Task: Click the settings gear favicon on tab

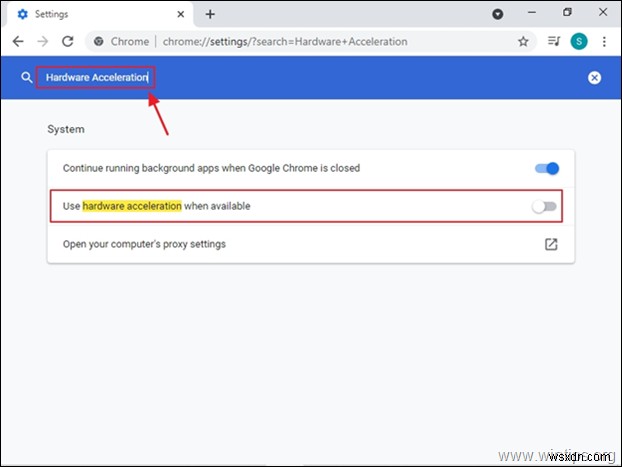Action: pos(23,14)
